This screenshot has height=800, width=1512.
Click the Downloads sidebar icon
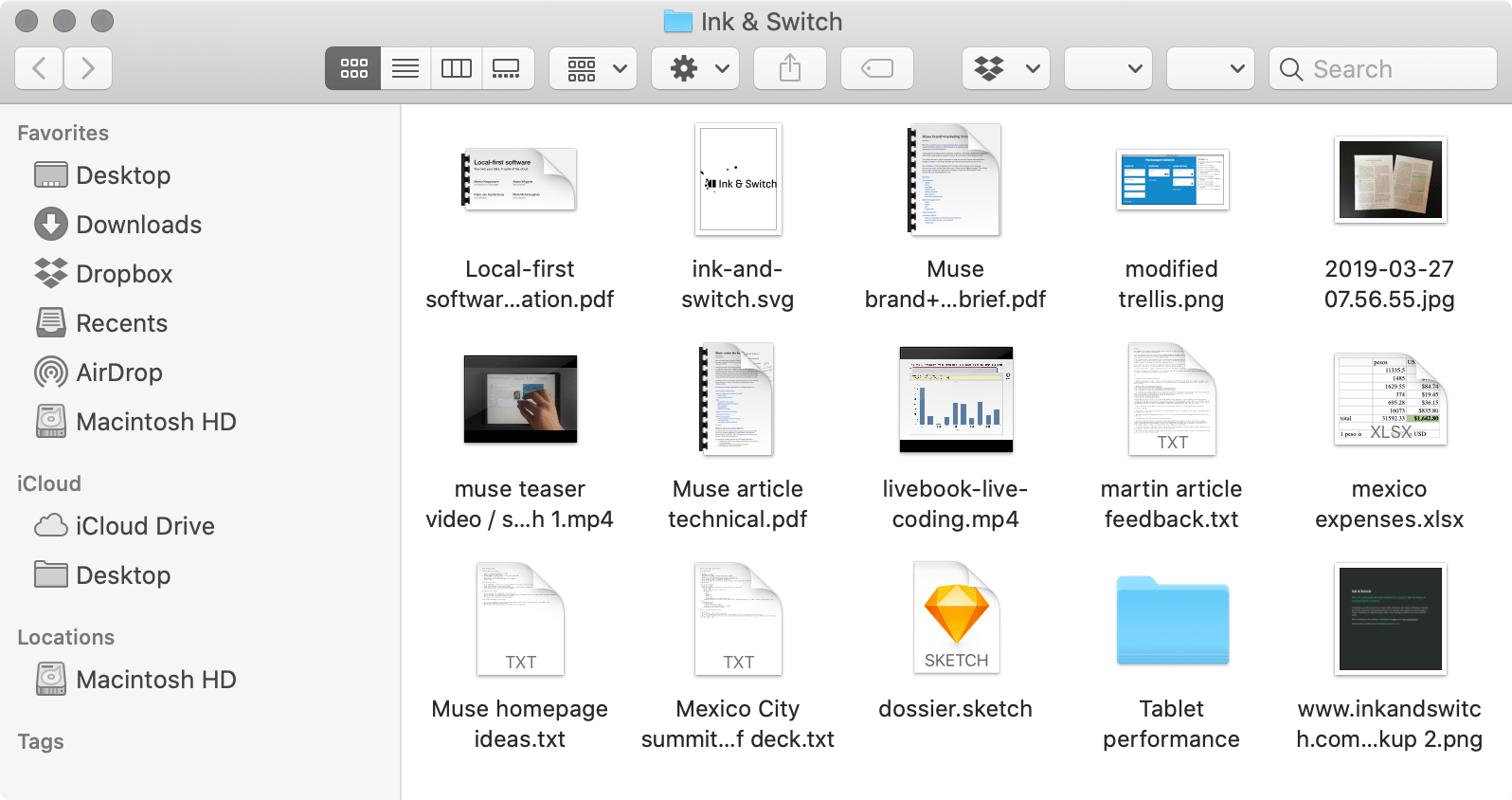[x=51, y=225]
